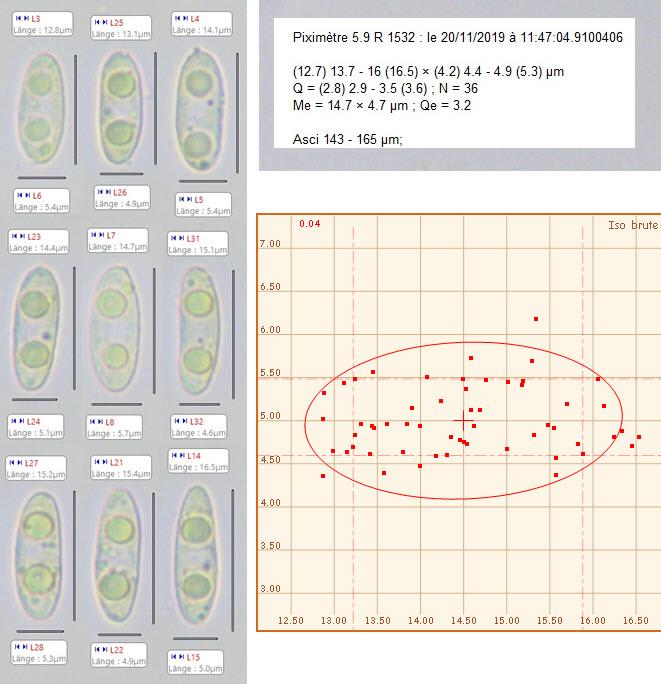The width and height of the screenshot is (661, 684).
Task: Click the left arrow icon in label L21
Action: pos(97,462)
